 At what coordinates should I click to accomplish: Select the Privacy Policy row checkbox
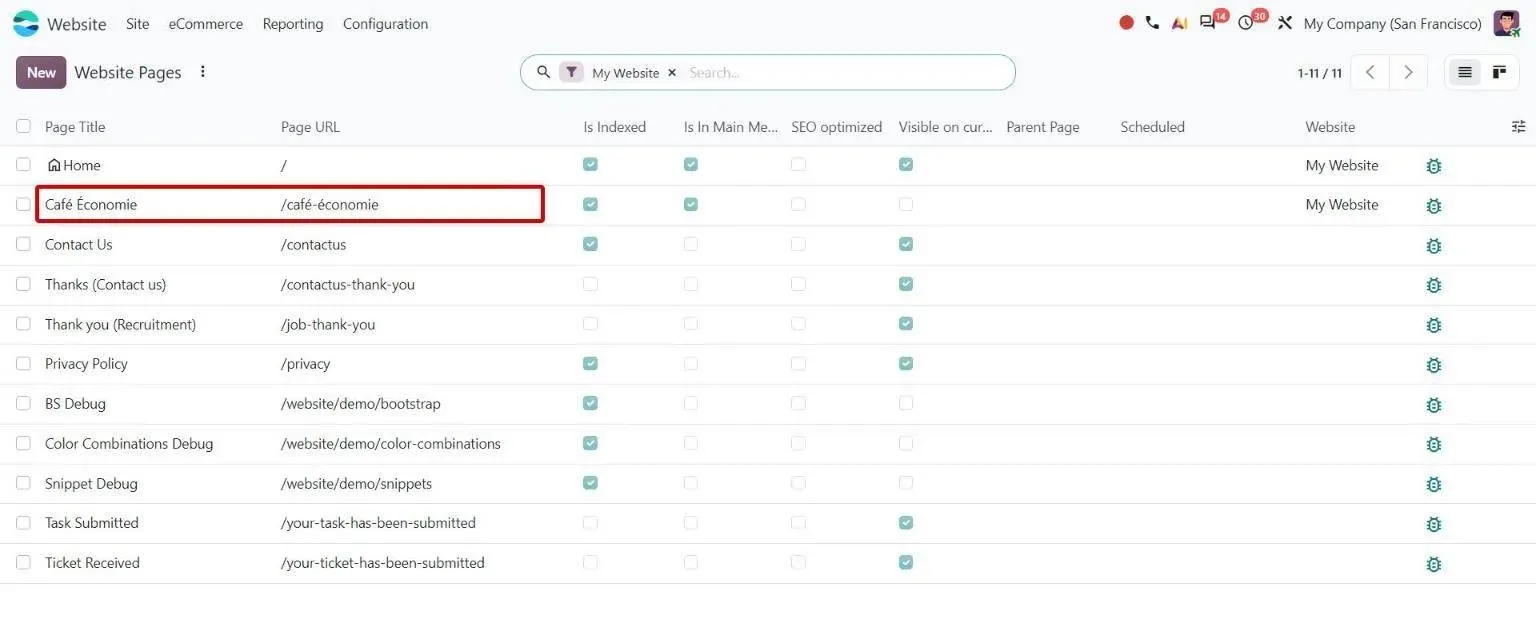pyautogui.click(x=23, y=364)
